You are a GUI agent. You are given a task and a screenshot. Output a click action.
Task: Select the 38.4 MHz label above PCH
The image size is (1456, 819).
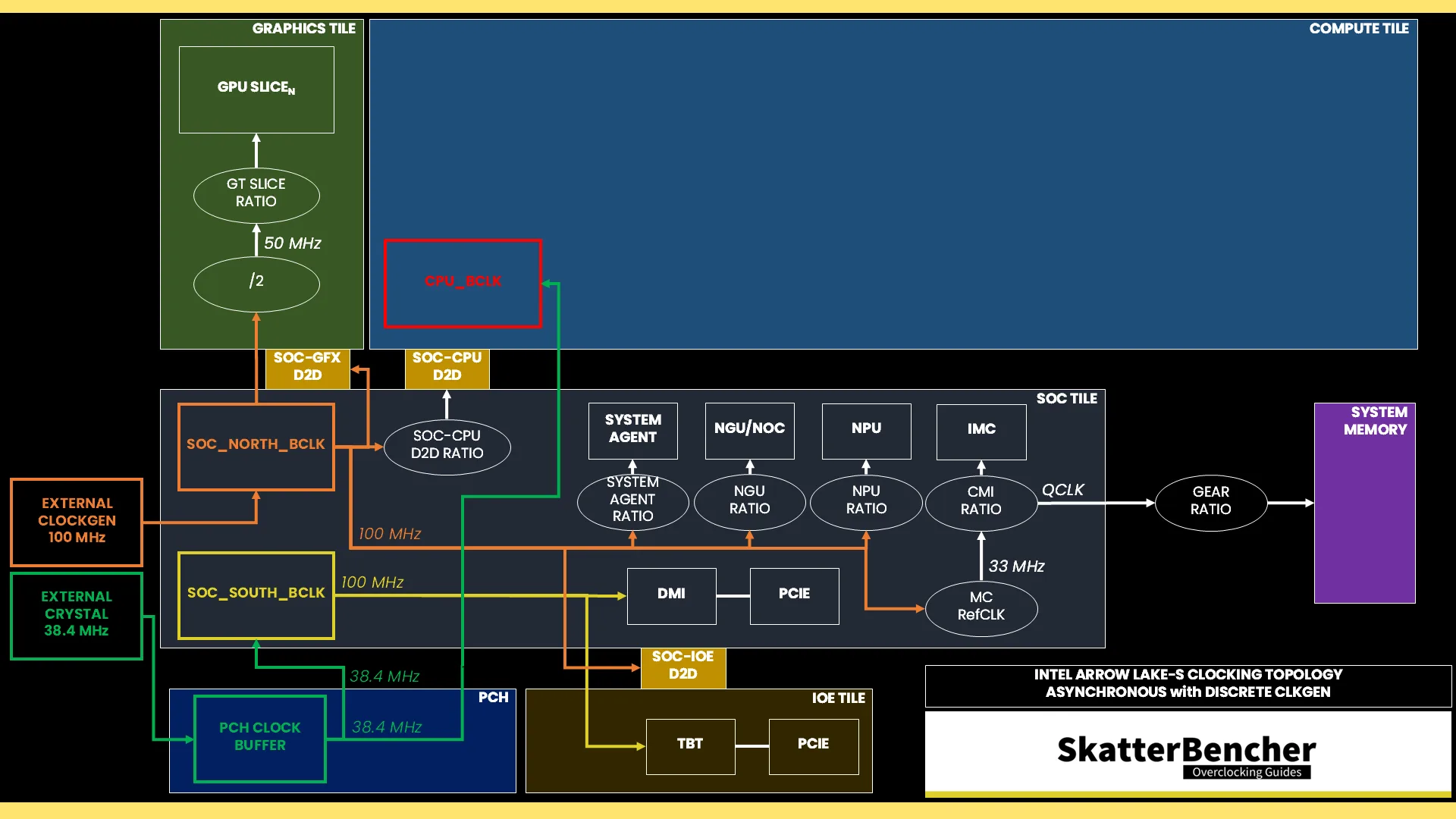tap(384, 676)
